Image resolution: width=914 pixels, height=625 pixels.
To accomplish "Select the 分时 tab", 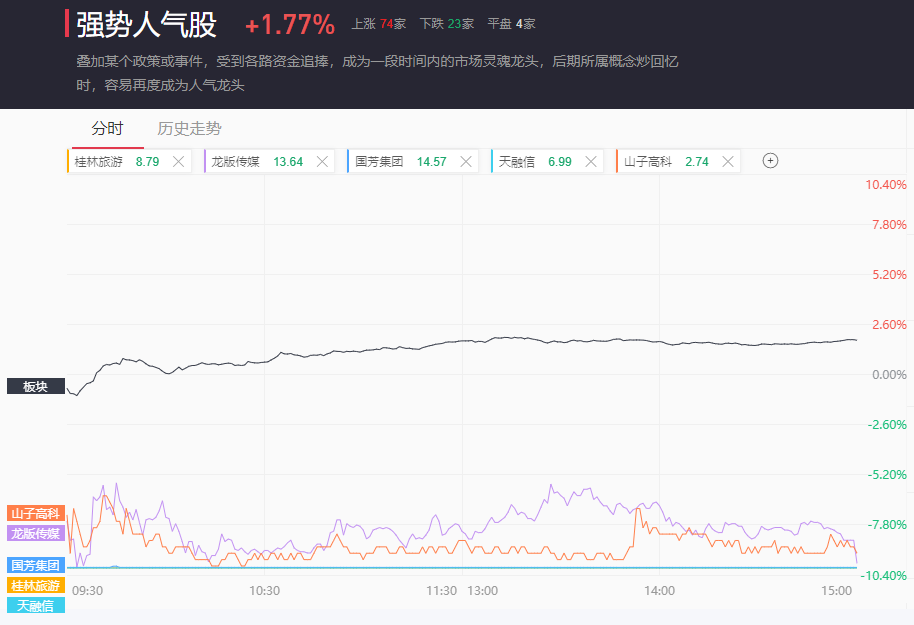I will (107, 128).
